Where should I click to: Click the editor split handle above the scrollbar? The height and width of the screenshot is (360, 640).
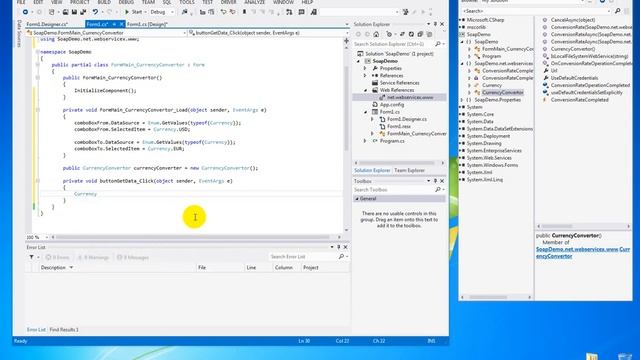(347, 40)
